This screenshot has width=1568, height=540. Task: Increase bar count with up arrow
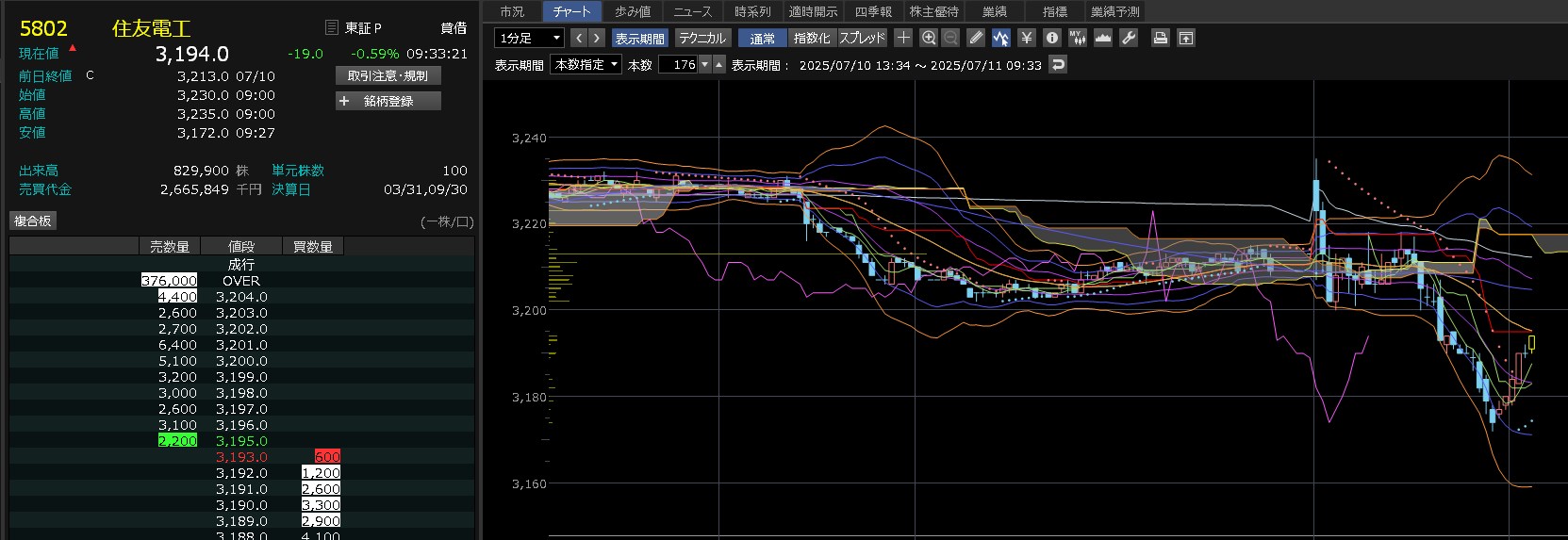718,65
